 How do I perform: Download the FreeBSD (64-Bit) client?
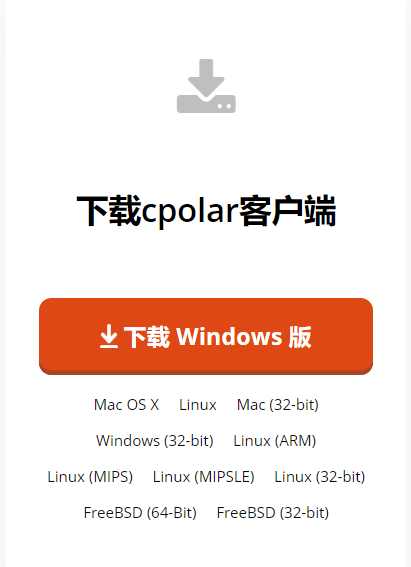pos(140,512)
